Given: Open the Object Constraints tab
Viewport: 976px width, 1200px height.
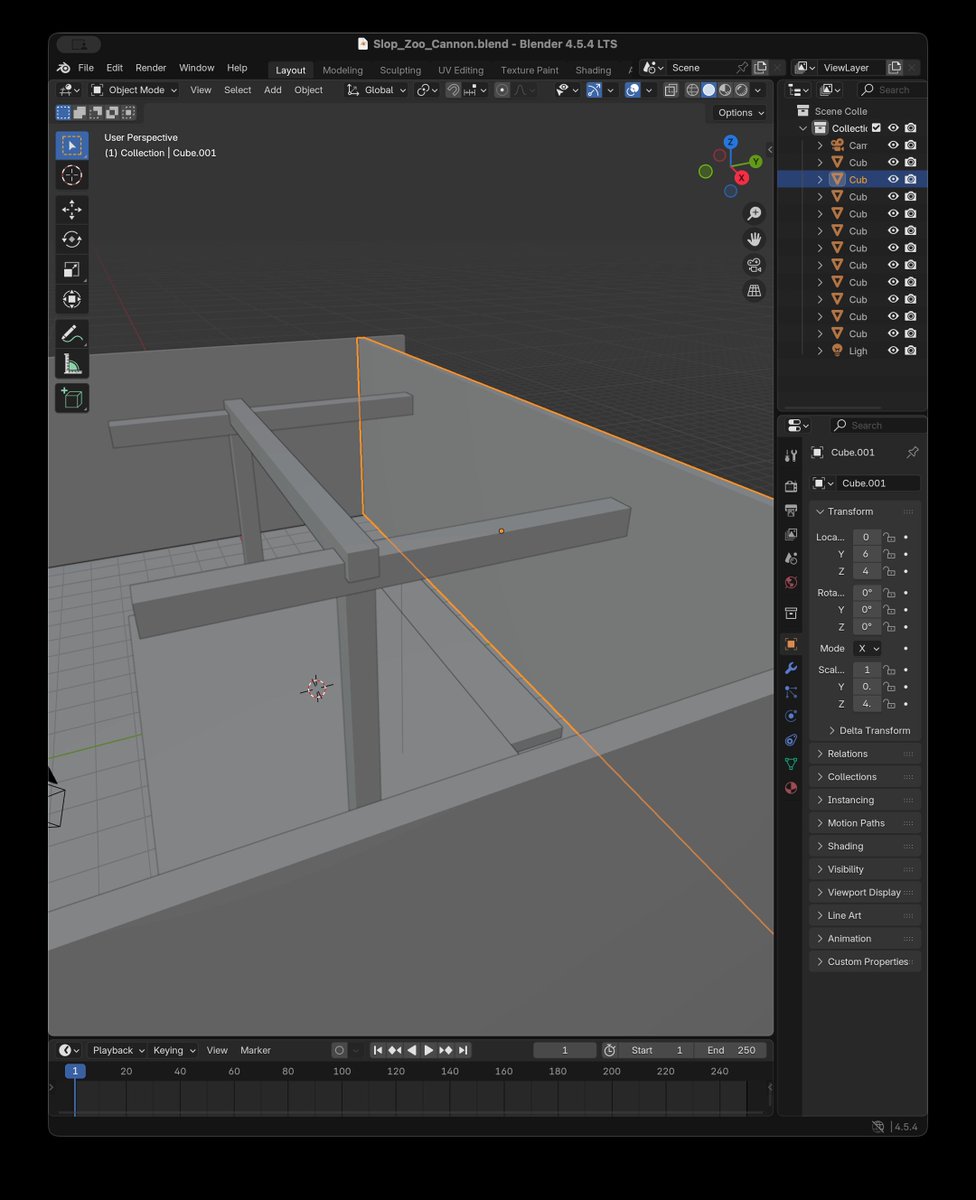Looking at the screenshot, I should tap(791, 740).
